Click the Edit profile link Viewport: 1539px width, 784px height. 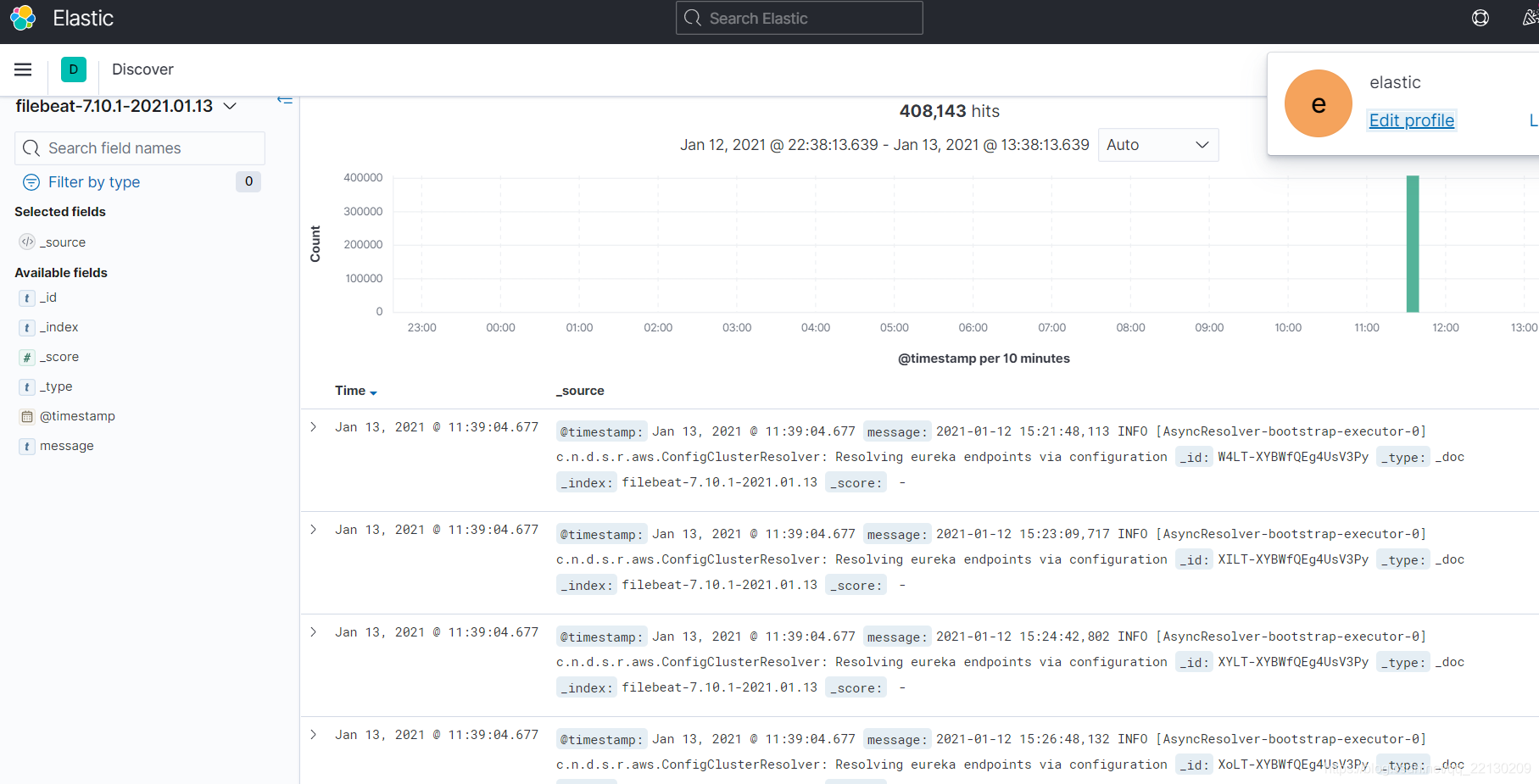pos(1412,120)
